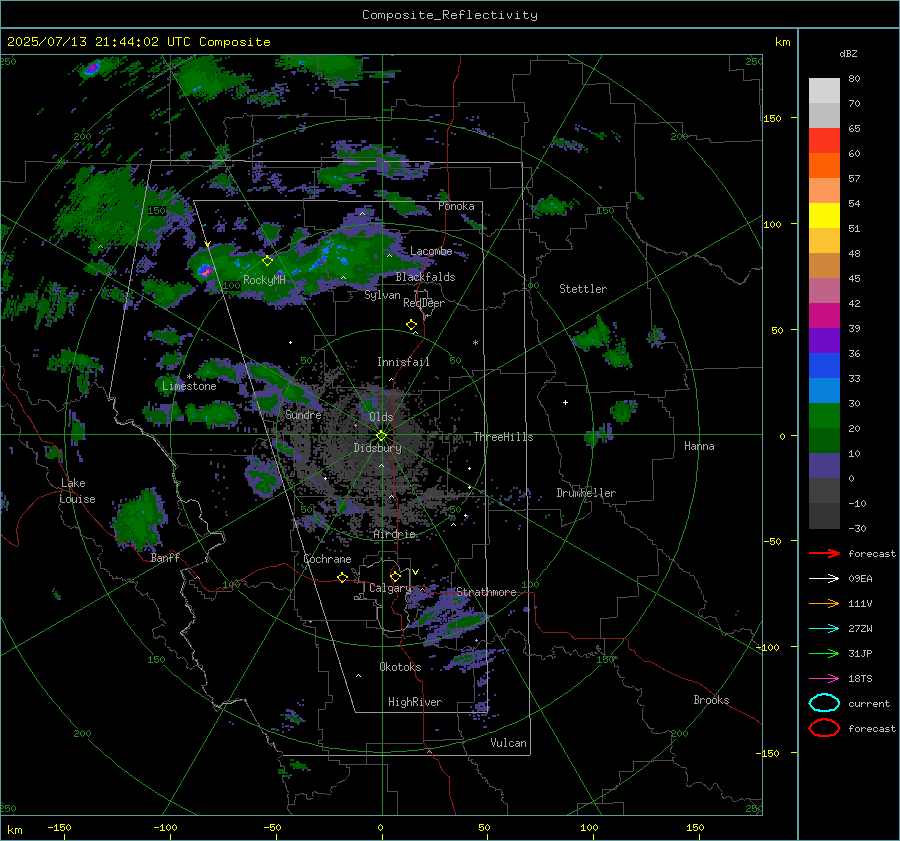Click the Cochrane town label

tap(327, 559)
